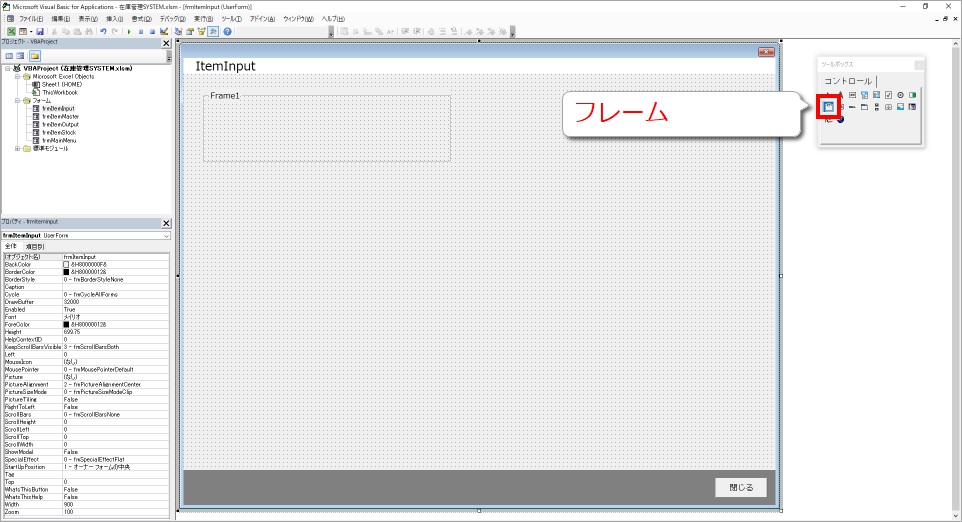Select the Frame control in the Toolbox
The width and height of the screenshot is (962, 522).
click(x=829, y=107)
